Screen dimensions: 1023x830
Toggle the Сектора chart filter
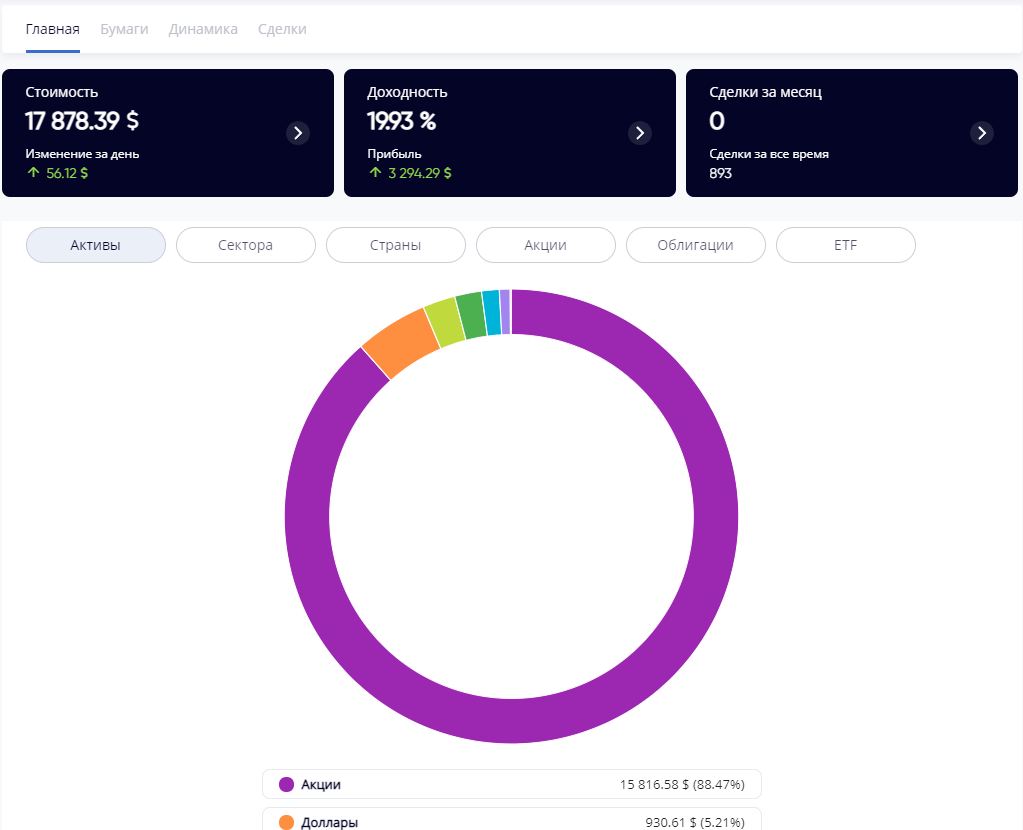coord(246,245)
